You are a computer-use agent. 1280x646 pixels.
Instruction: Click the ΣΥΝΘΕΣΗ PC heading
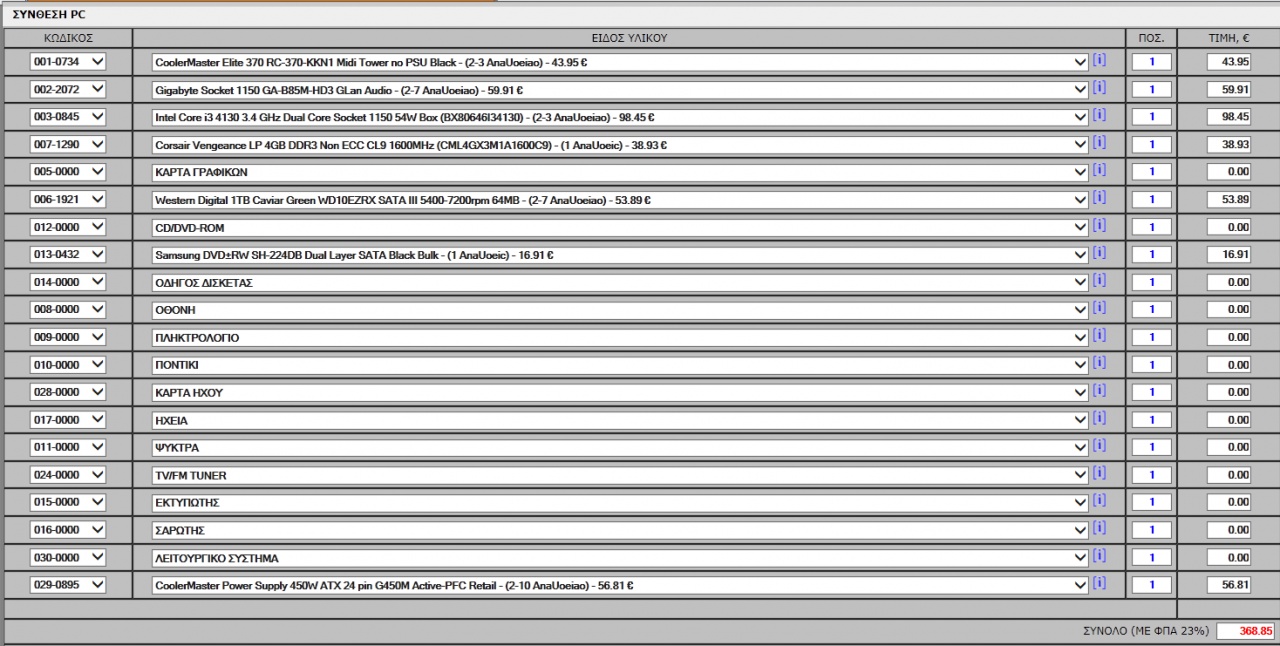point(49,14)
